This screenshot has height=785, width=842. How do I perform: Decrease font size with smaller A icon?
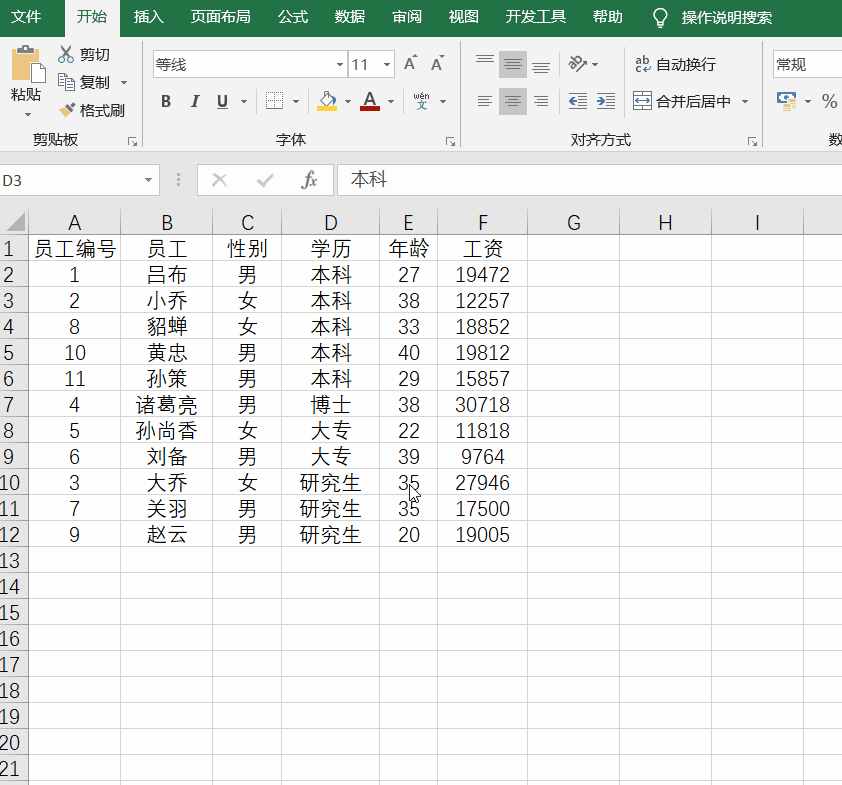point(438,64)
